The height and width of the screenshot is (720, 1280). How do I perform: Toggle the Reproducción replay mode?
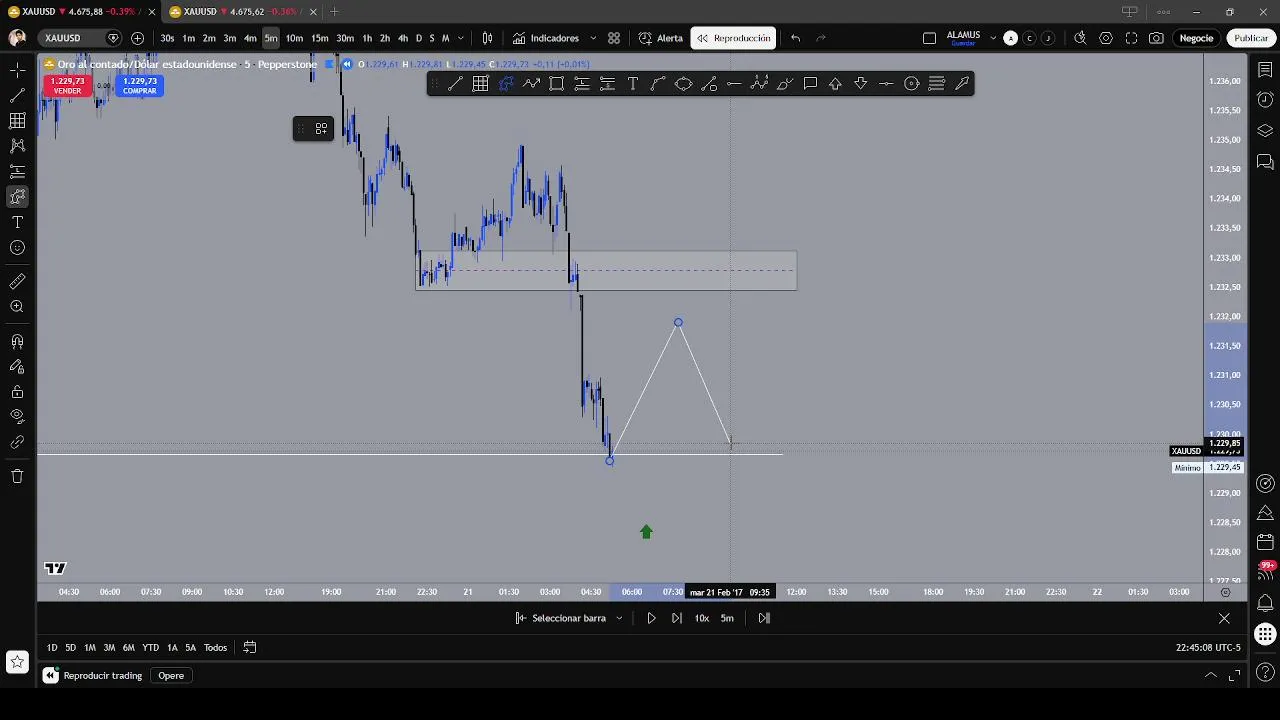734,38
